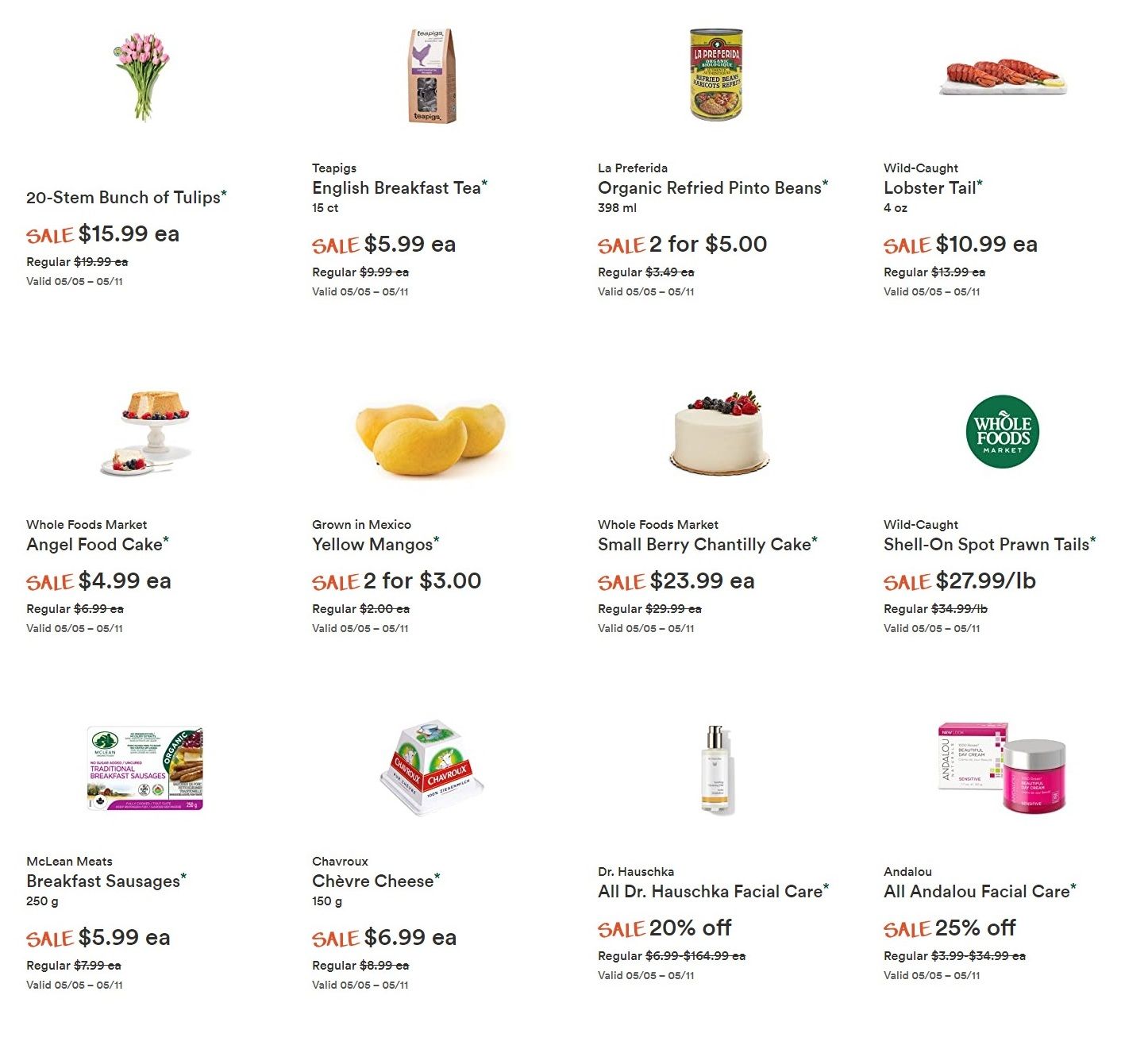Select the Dr. Hauschka bottle image
This screenshot has width=1148, height=1053.
[717, 769]
